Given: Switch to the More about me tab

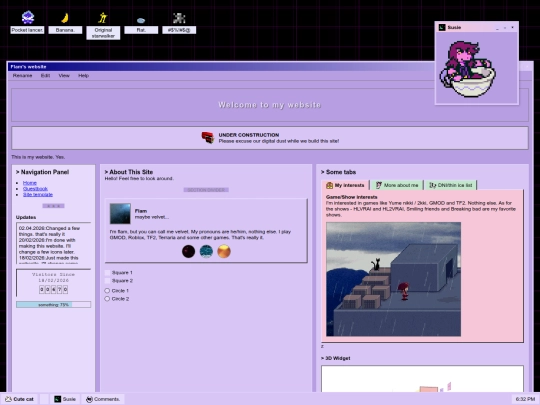Looking at the screenshot, I should coord(397,185).
